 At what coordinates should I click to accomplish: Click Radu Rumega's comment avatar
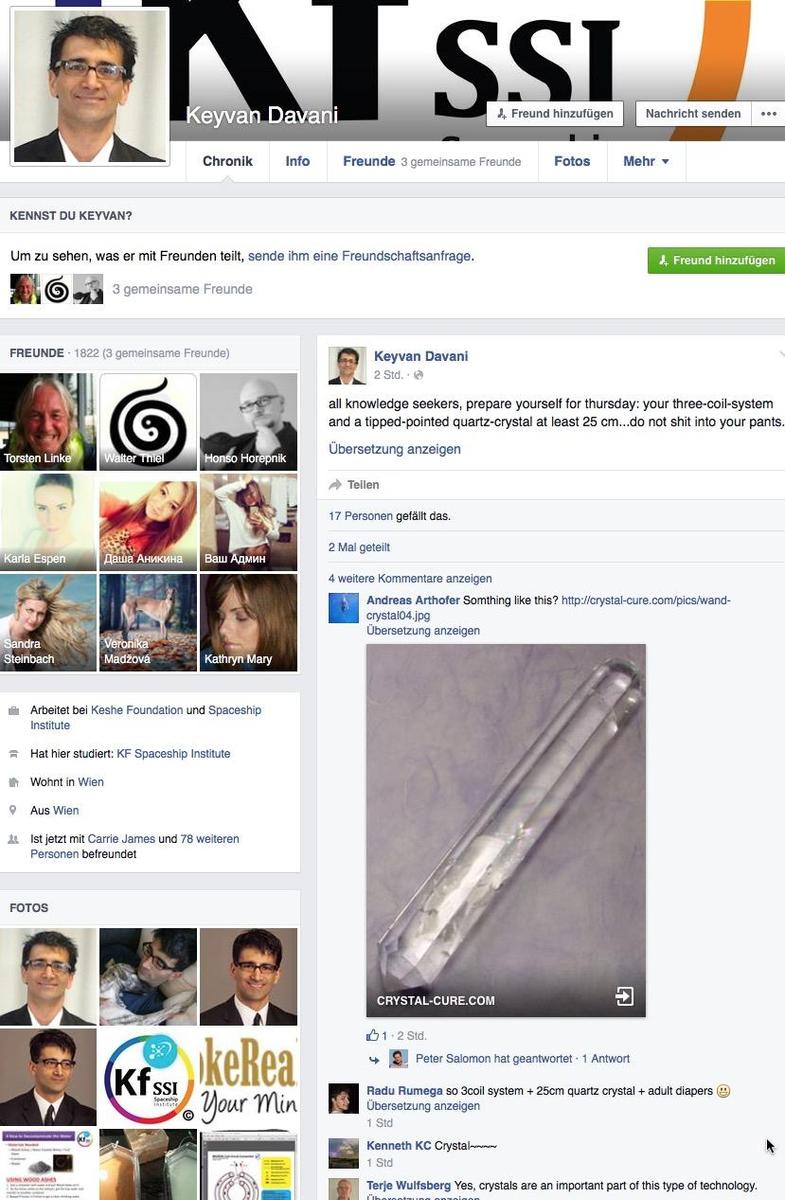point(344,1099)
